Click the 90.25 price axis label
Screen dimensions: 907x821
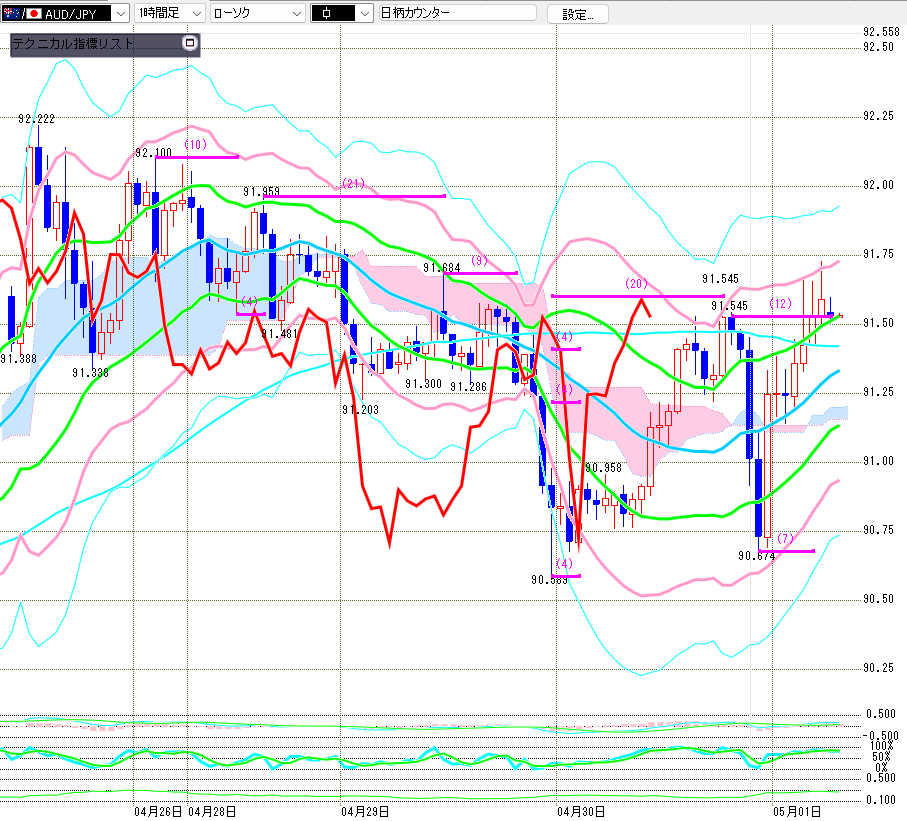click(878, 668)
